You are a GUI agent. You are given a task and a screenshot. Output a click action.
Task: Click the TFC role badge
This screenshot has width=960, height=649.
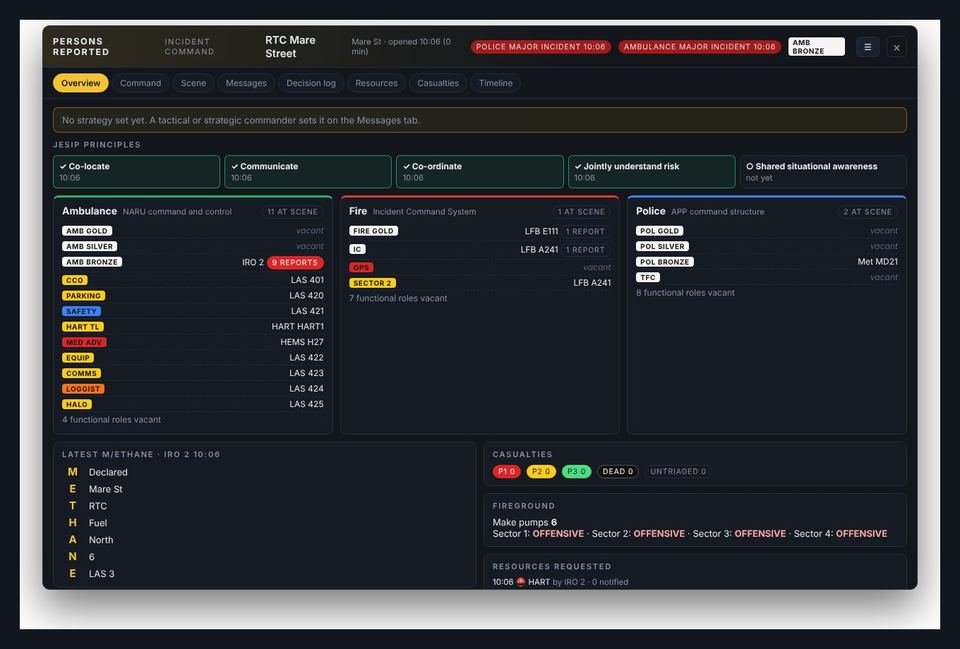click(x=648, y=277)
